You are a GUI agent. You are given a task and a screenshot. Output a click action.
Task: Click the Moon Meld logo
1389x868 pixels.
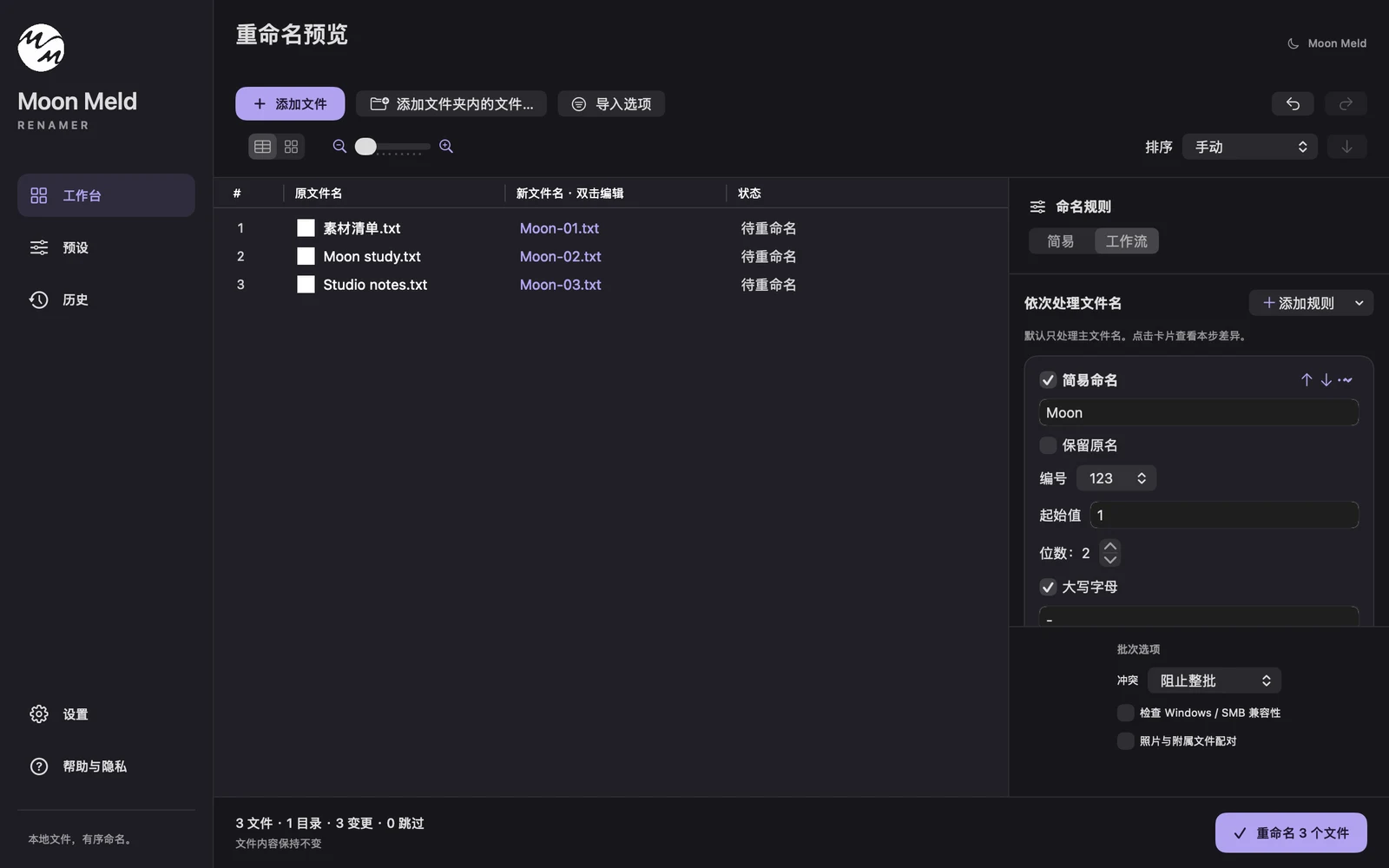[41, 48]
